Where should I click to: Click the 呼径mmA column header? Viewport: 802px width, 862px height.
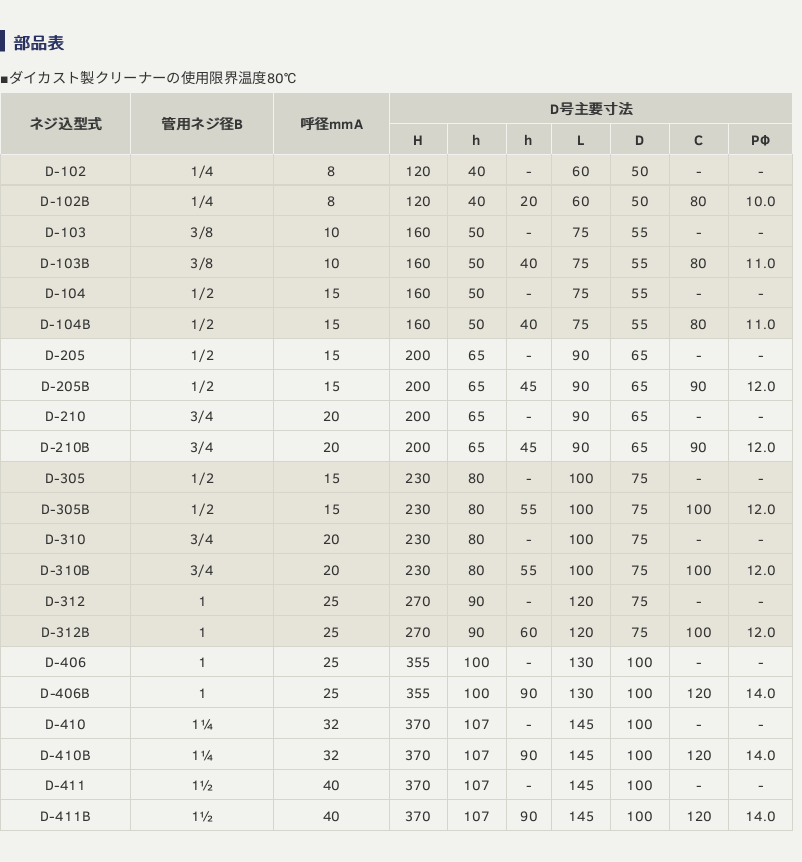[x=331, y=124]
